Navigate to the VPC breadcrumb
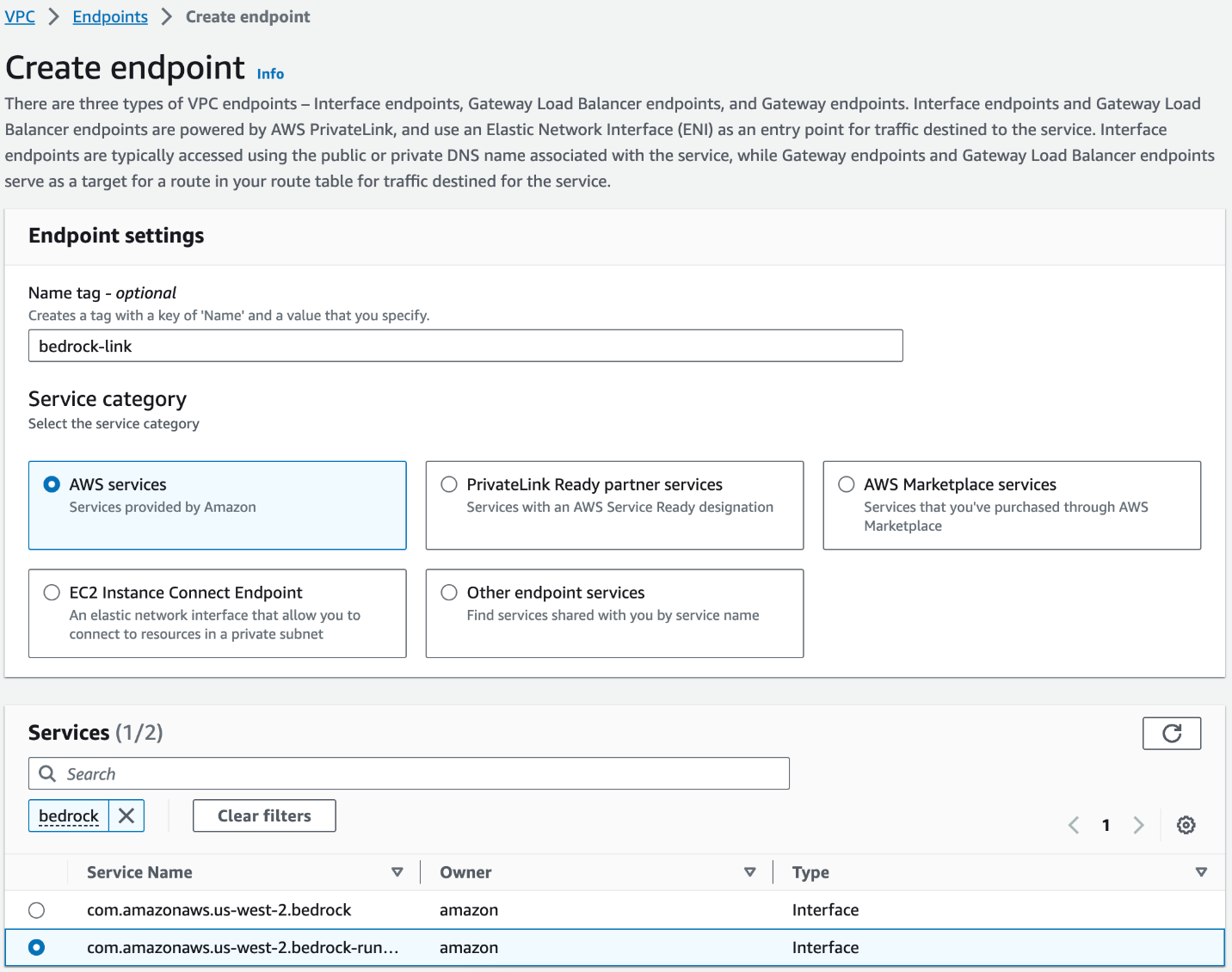This screenshot has height=972, width=1232. pyautogui.click(x=19, y=15)
